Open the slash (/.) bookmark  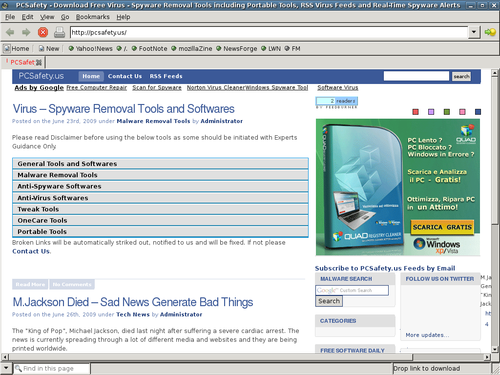pyautogui.click(x=122, y=49)
